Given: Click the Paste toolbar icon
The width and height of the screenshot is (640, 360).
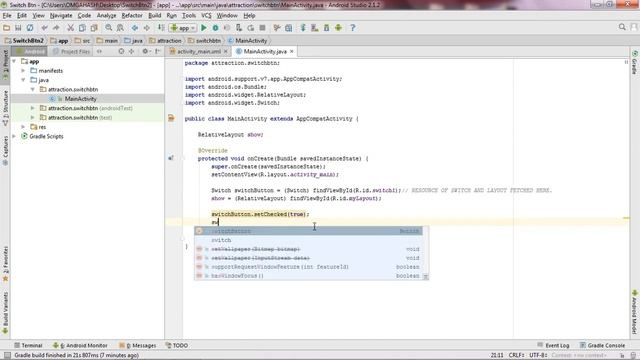Looking at the screenshot, I should (94, 28).
